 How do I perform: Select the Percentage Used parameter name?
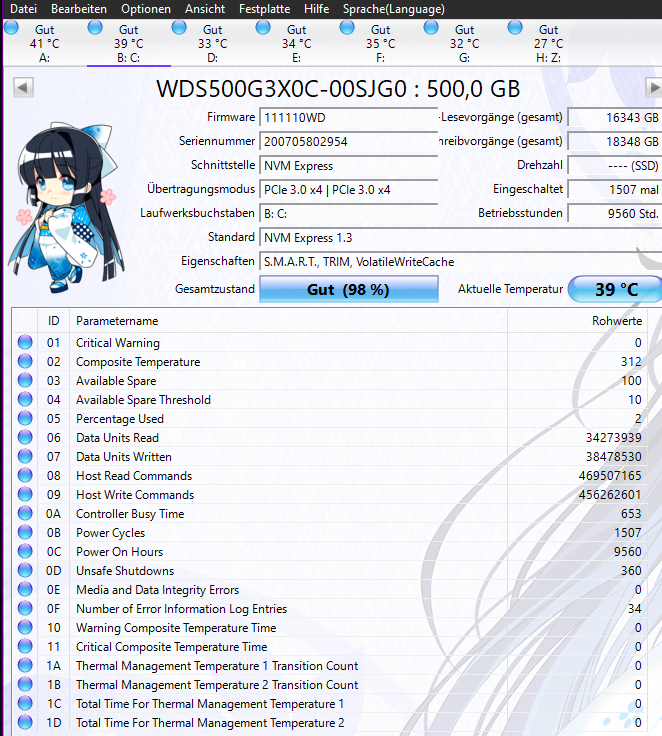[120, 419]
